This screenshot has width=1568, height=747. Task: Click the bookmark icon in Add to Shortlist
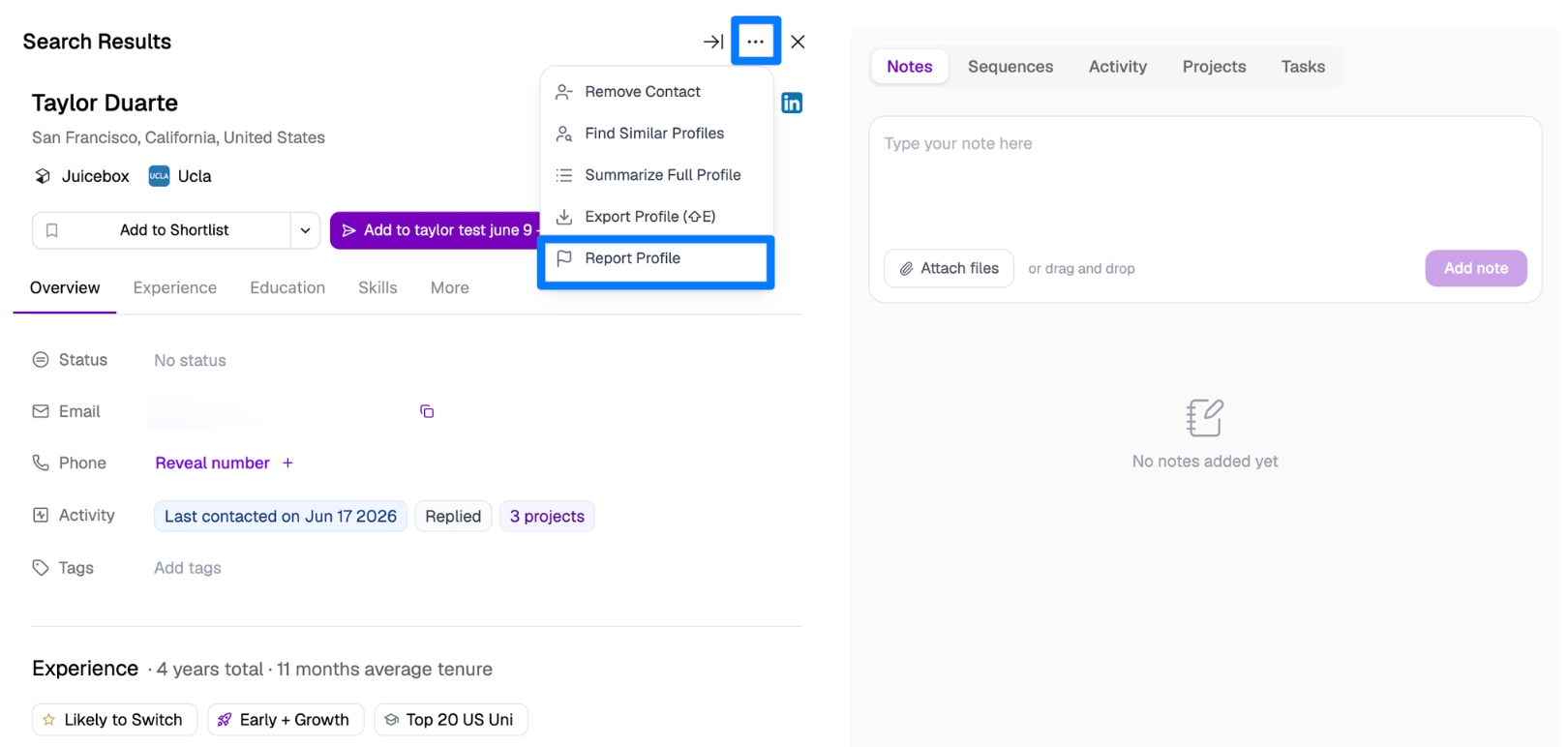pos(52,230)
